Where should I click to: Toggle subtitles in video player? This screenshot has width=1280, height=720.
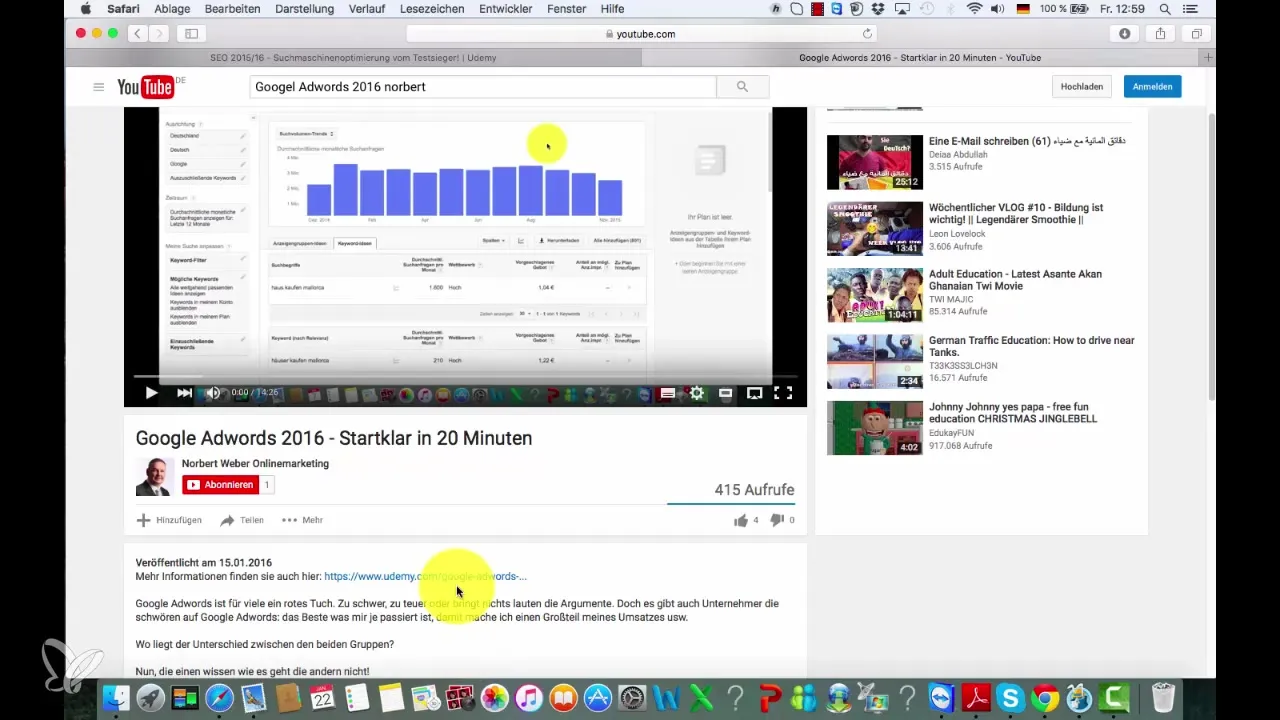[x=668, y=393]
